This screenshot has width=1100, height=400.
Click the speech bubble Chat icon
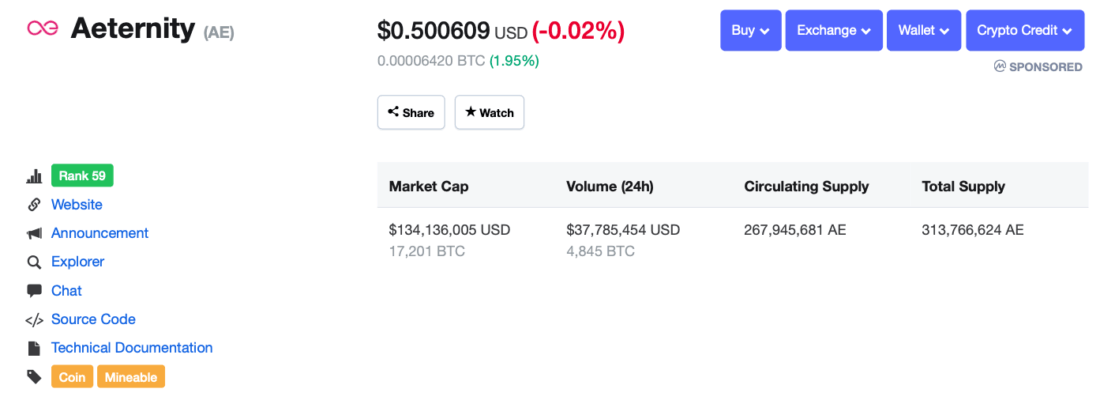click(34, 291)
